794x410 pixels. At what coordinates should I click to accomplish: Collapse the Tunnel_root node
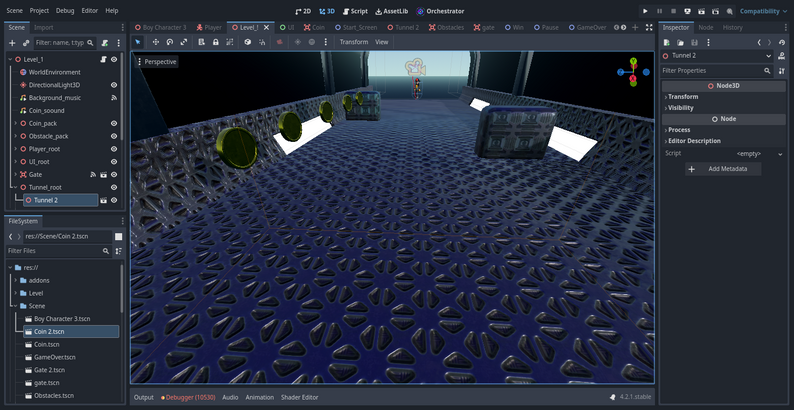[x=16, y=187]
